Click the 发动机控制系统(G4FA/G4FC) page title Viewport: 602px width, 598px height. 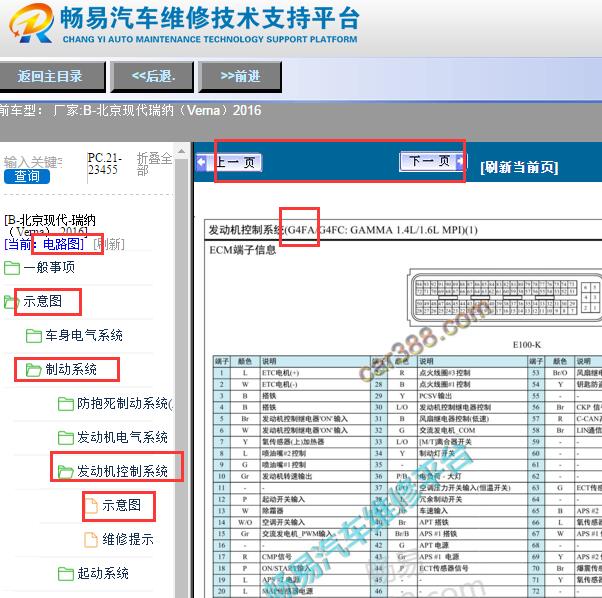tap(343, 230)
